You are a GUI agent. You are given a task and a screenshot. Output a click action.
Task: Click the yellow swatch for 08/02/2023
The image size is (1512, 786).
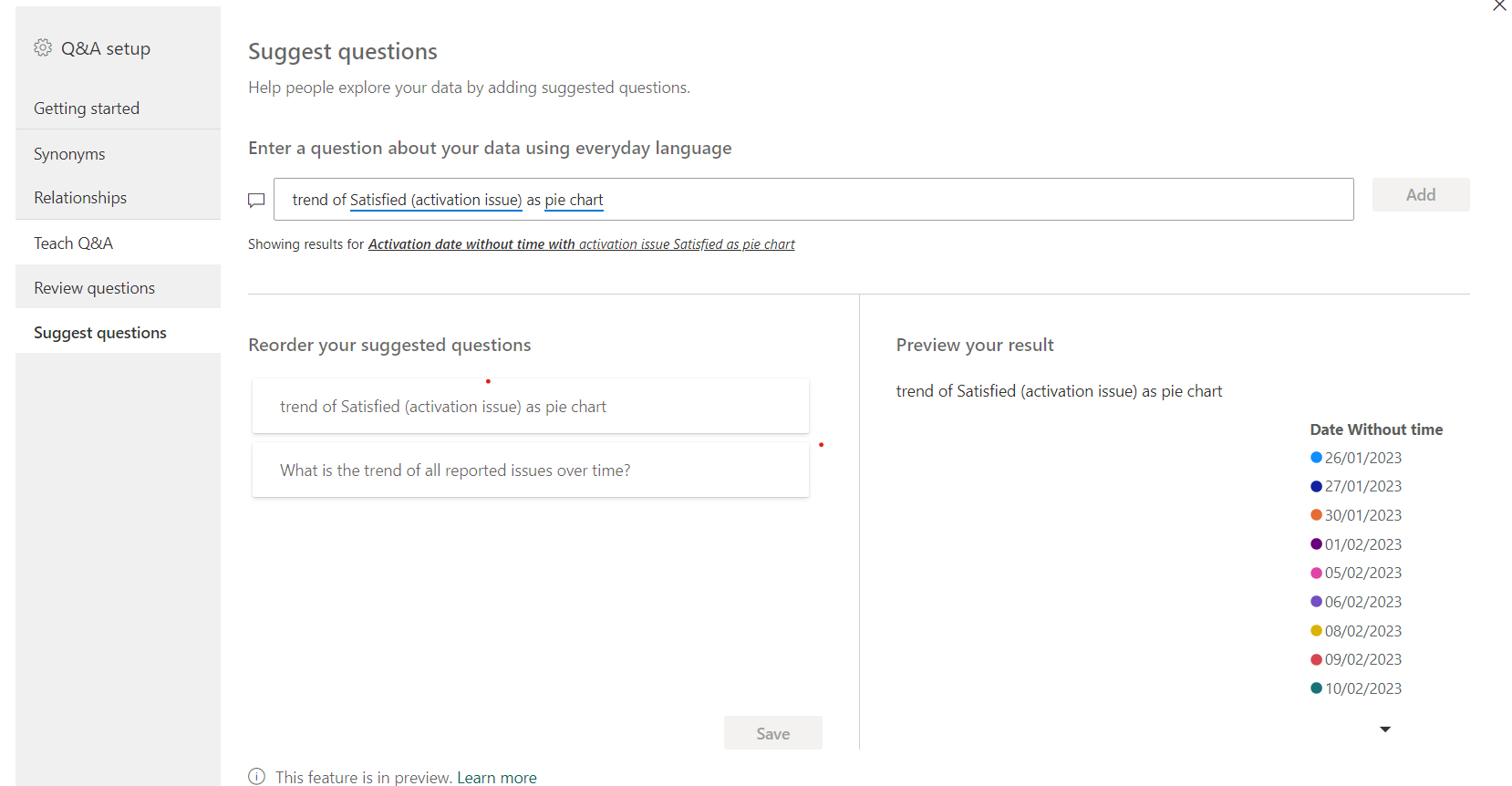(1316, 631)
